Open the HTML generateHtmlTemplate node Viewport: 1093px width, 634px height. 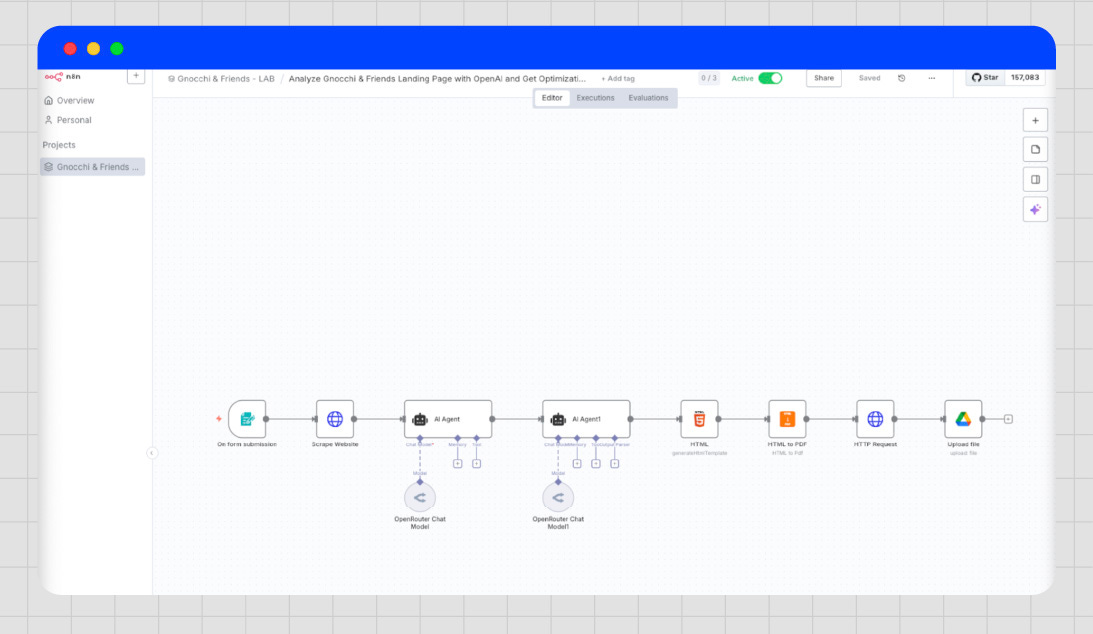point(699,419)
